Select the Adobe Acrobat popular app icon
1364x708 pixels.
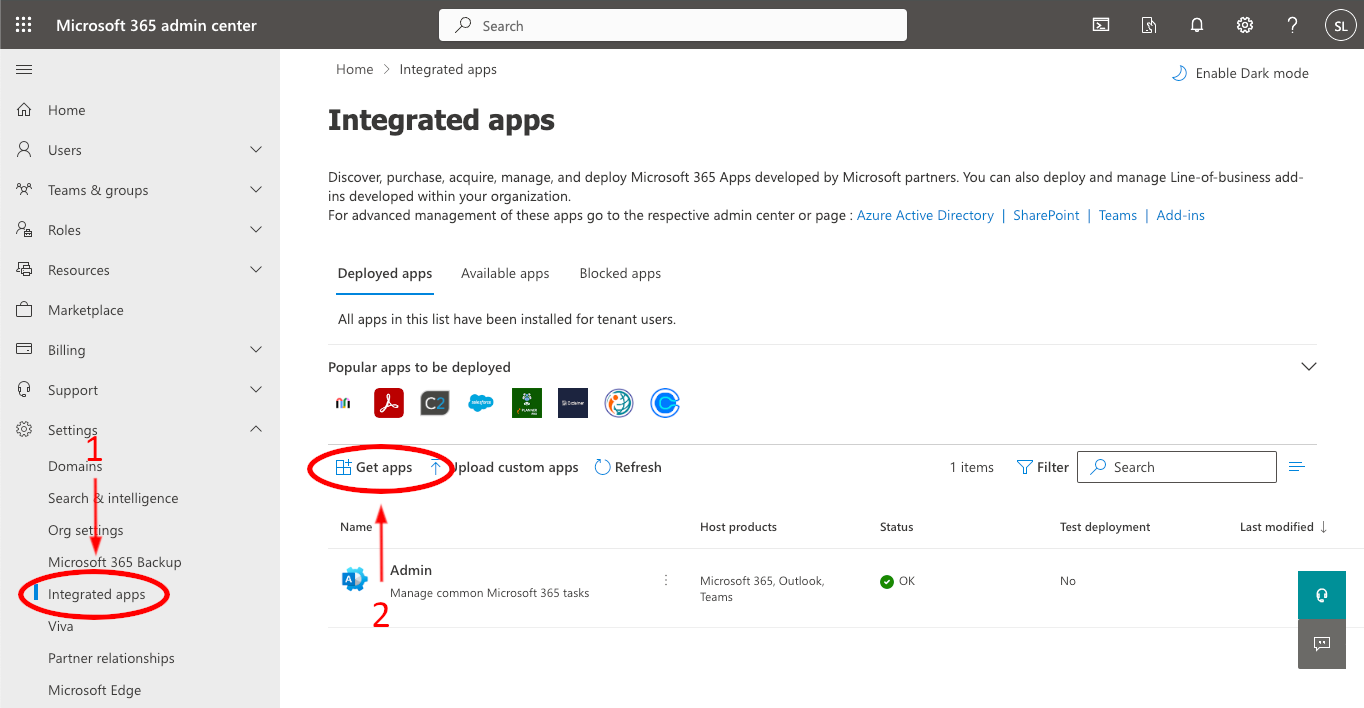pos(388,403)
